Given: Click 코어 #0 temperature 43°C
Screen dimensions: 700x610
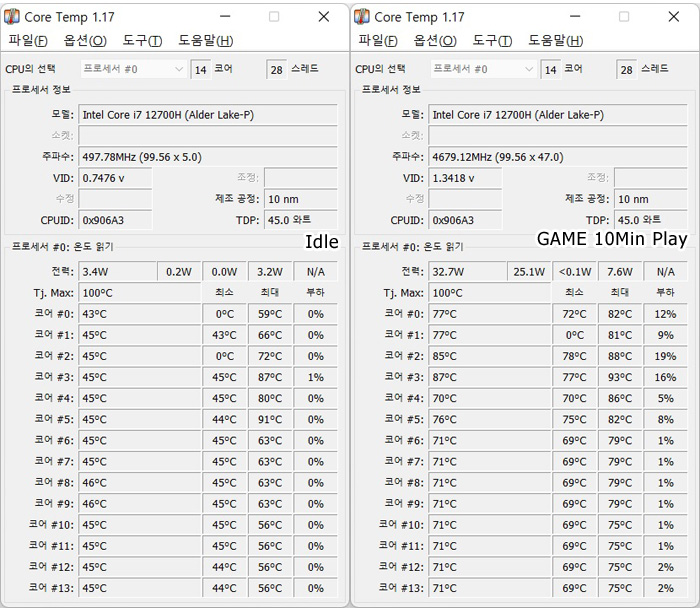Looking at the screenshot, I should tap(140, 314).
